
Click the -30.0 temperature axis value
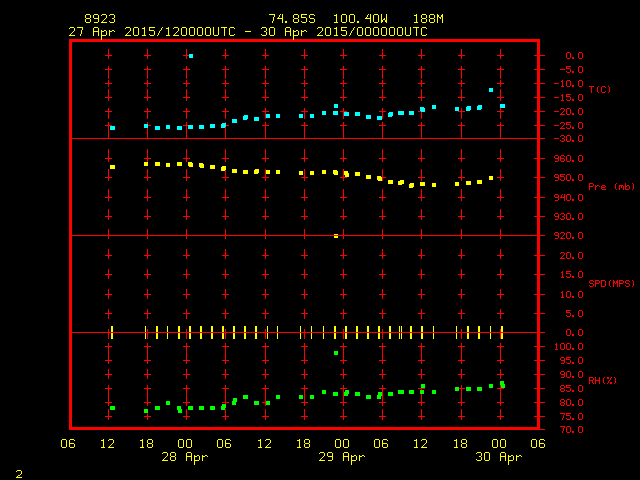[x=569, y=139]
